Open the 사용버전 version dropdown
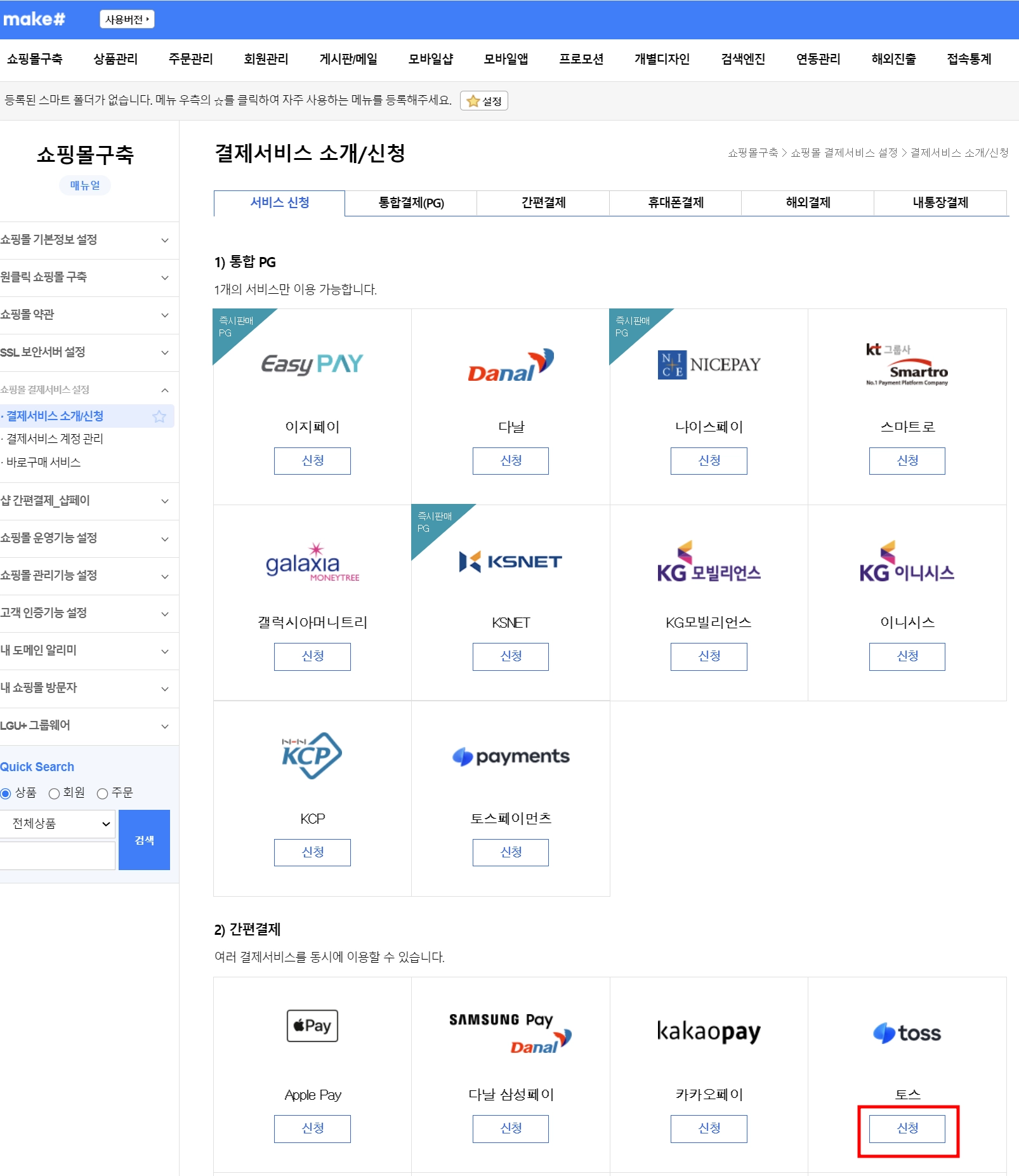Viewport: 1019px width, 1176px height. pos(127,19)
